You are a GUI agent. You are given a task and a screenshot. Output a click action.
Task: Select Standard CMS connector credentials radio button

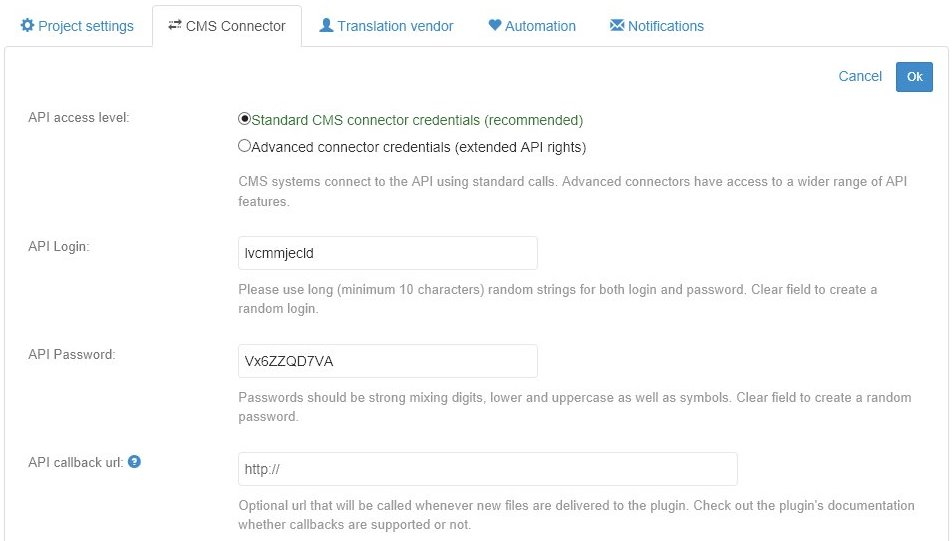pos(244,119)
